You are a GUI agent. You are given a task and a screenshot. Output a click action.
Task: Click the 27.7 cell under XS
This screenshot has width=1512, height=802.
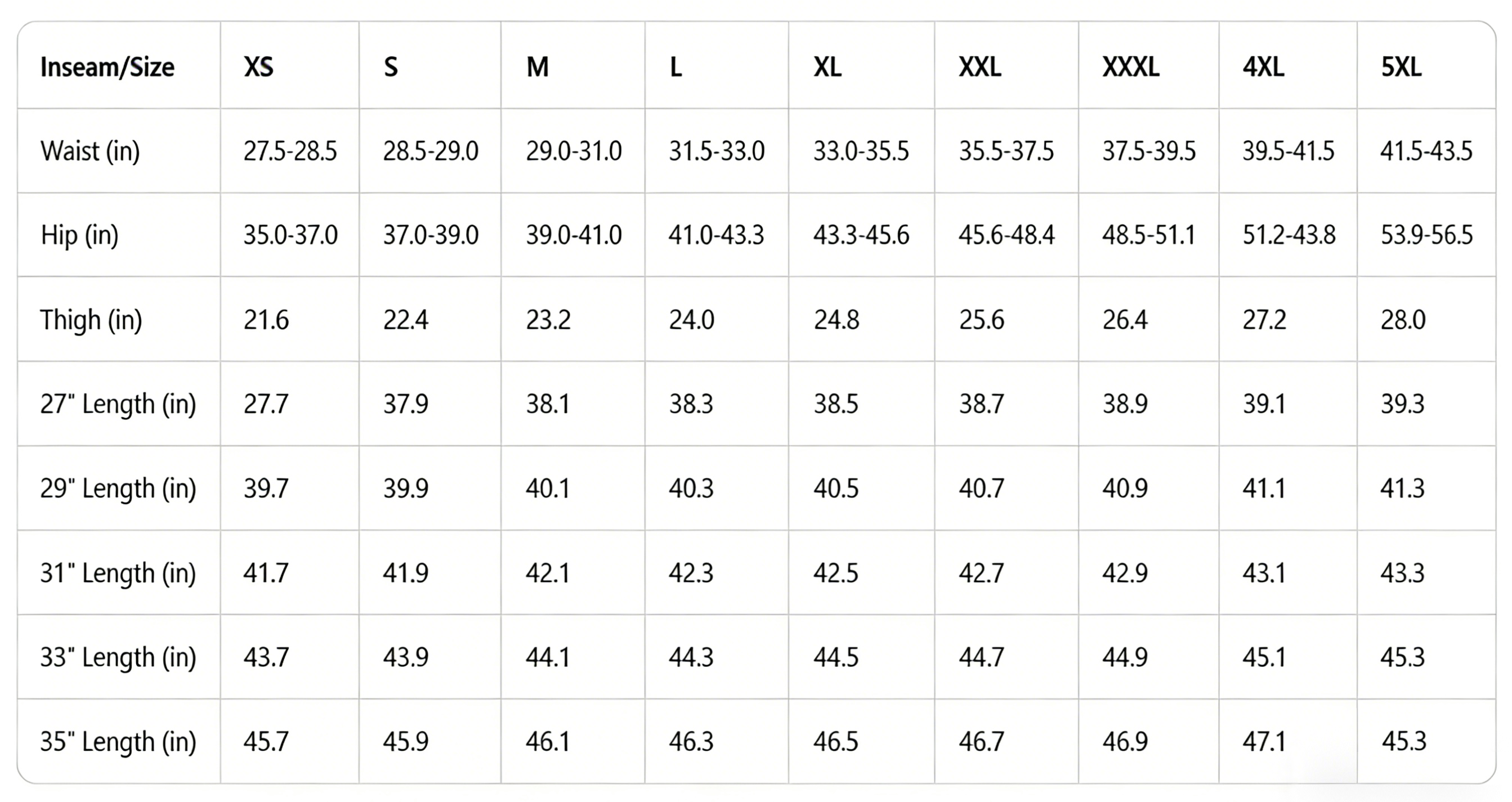pos(266,404)
